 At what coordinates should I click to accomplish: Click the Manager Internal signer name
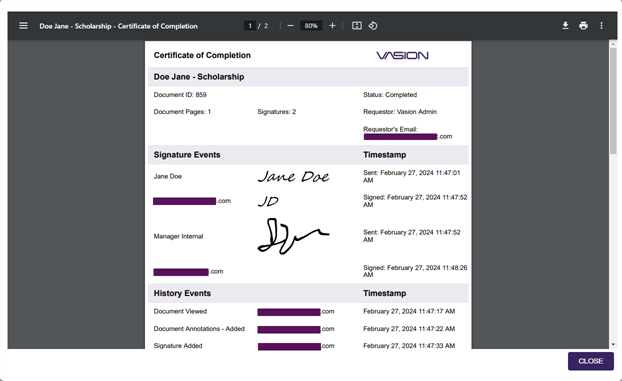[178, 237]
